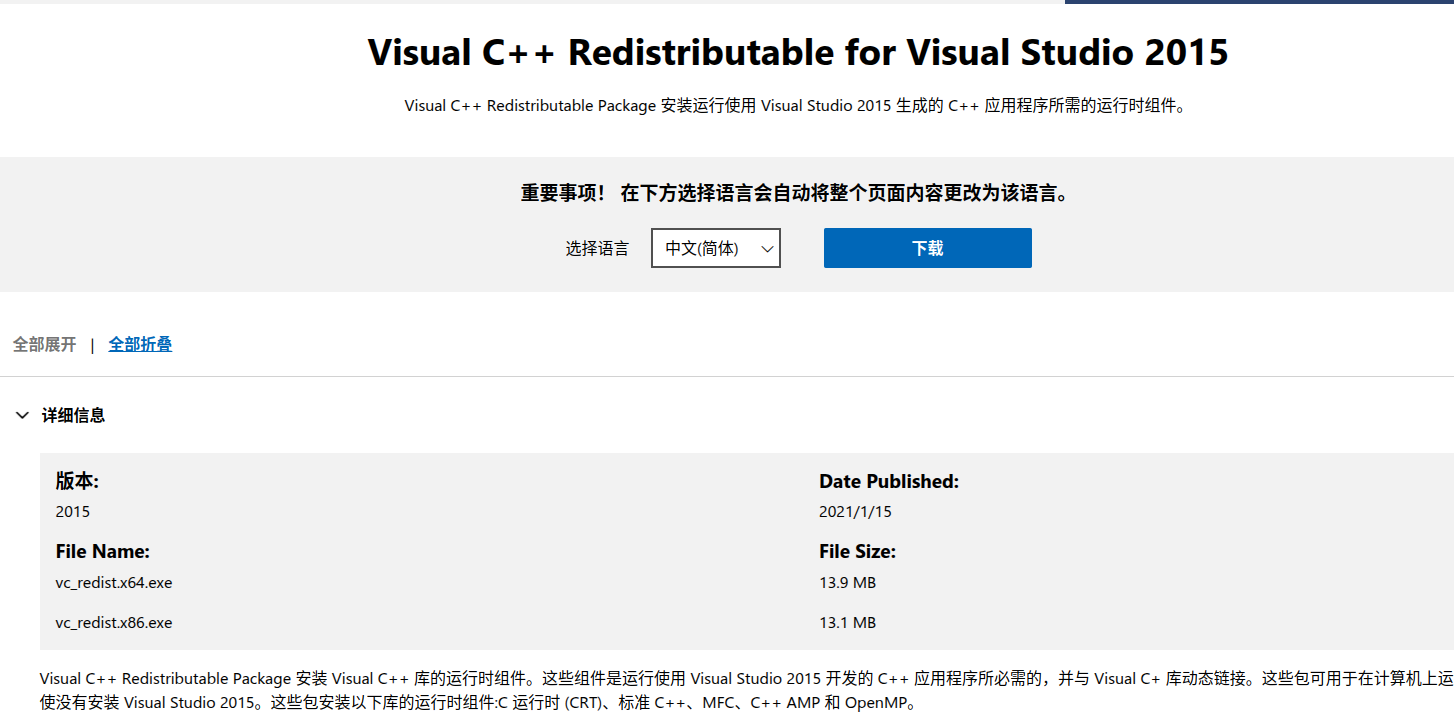The image size is (1454, 714).
Task: Click the 全部折叠 collapse all link
Action: click(x=140, y=344)
